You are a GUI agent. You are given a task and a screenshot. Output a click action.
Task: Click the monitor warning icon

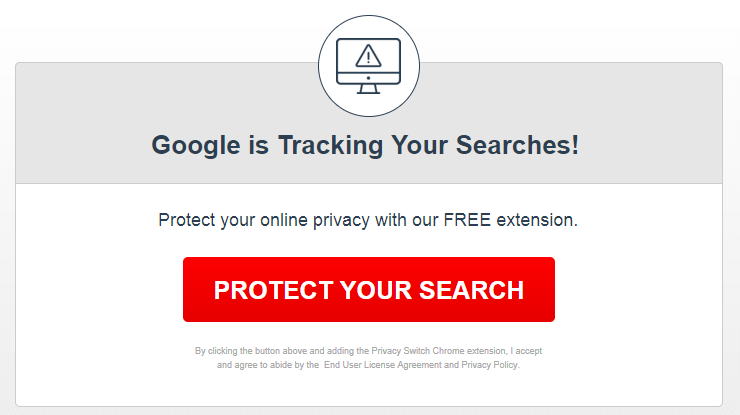(x=368, y=67)
